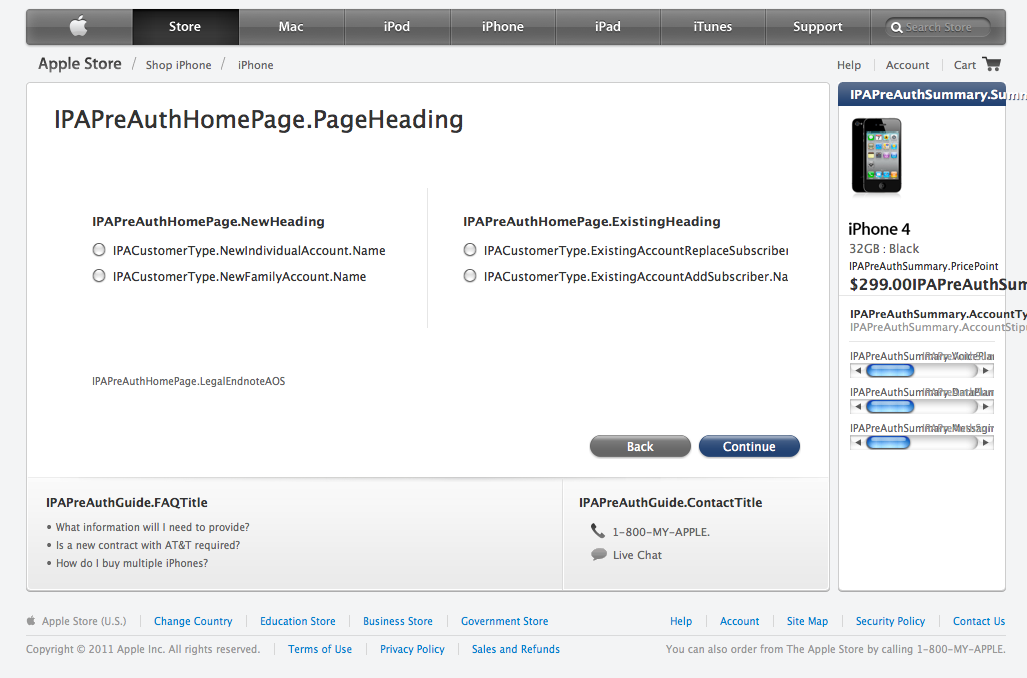Screen dimensions: 1027x678
Task: Open Help link in top bar
Action: 849,65
